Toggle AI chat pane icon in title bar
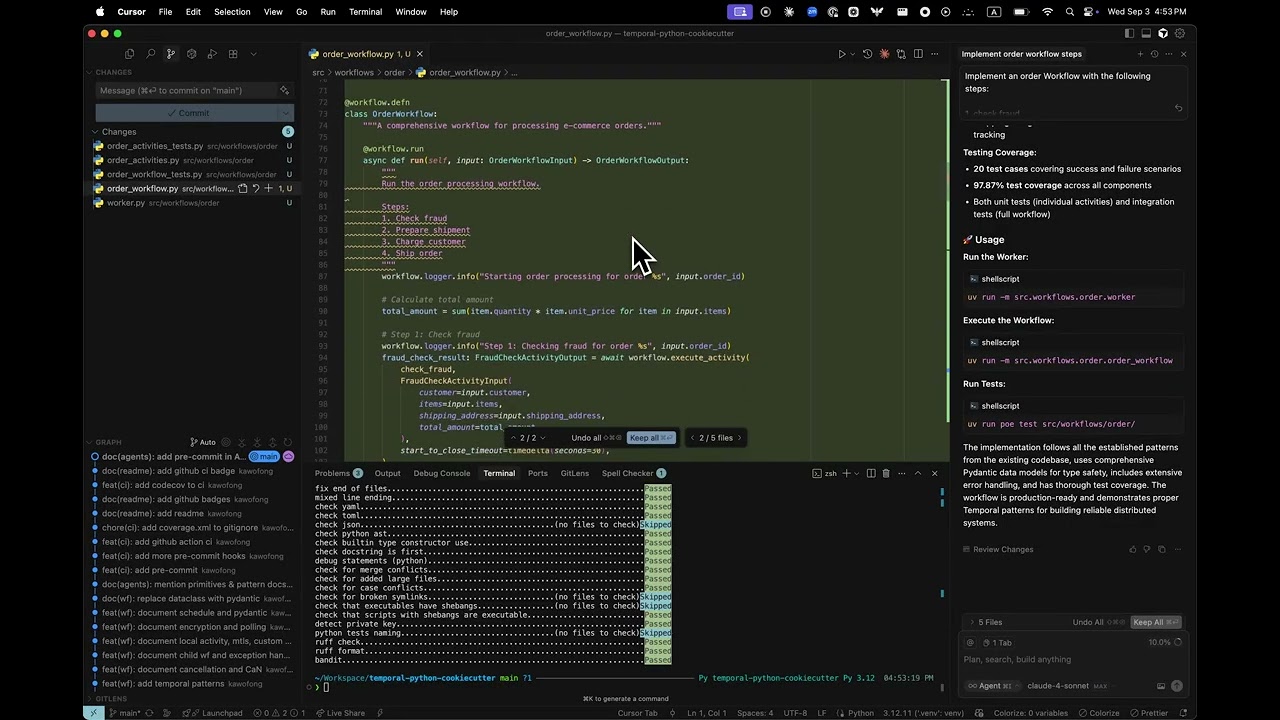 pyautogui.click(x=1163, y=33)
